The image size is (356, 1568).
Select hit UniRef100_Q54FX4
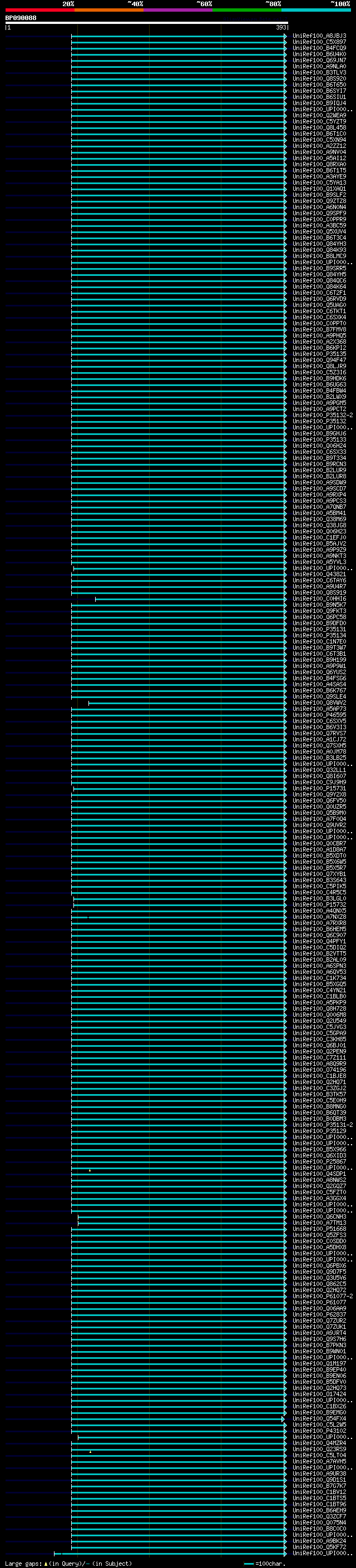point(319,1419)
